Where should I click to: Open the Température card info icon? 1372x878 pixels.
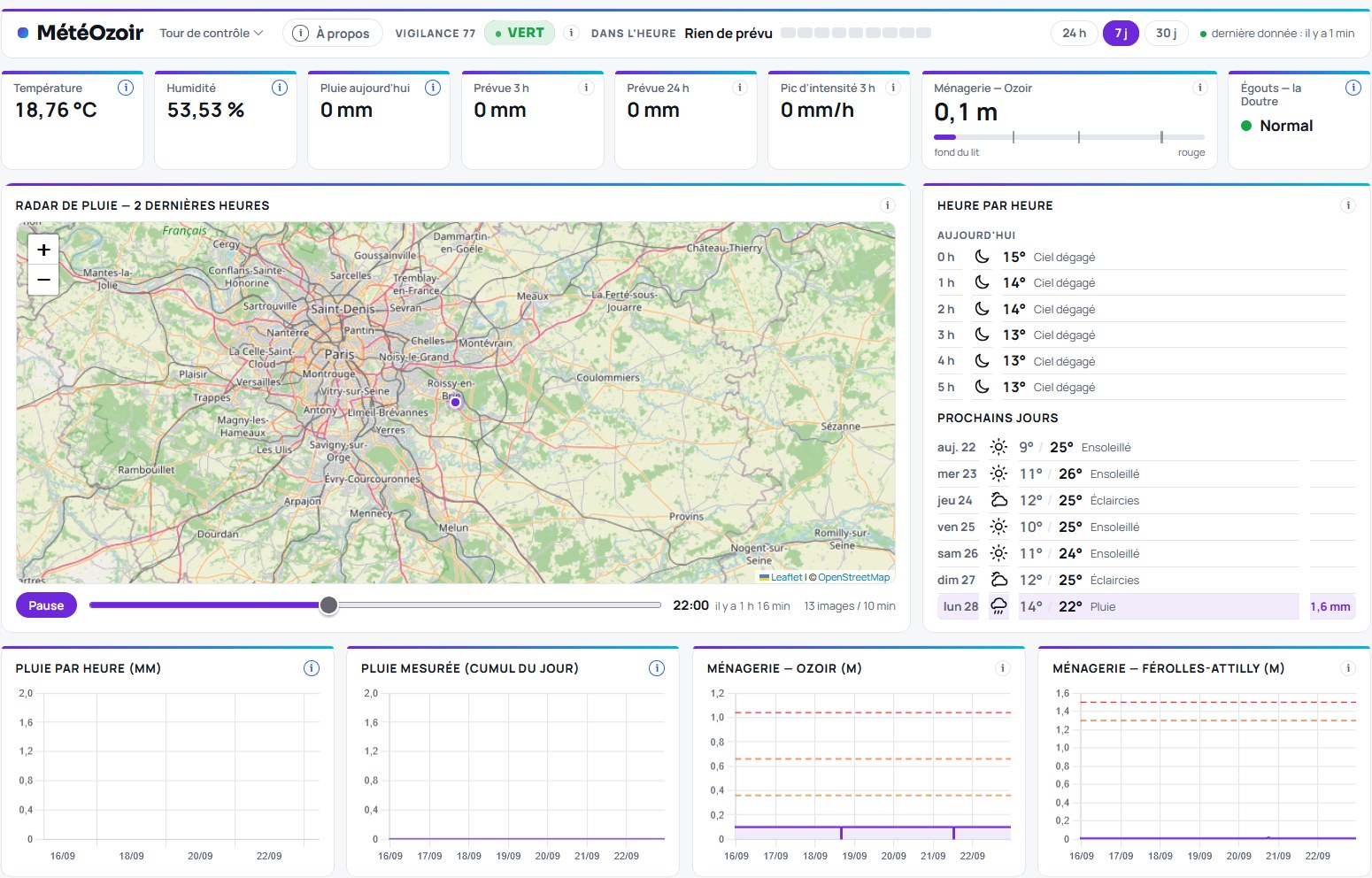click(x=126, y=88)
